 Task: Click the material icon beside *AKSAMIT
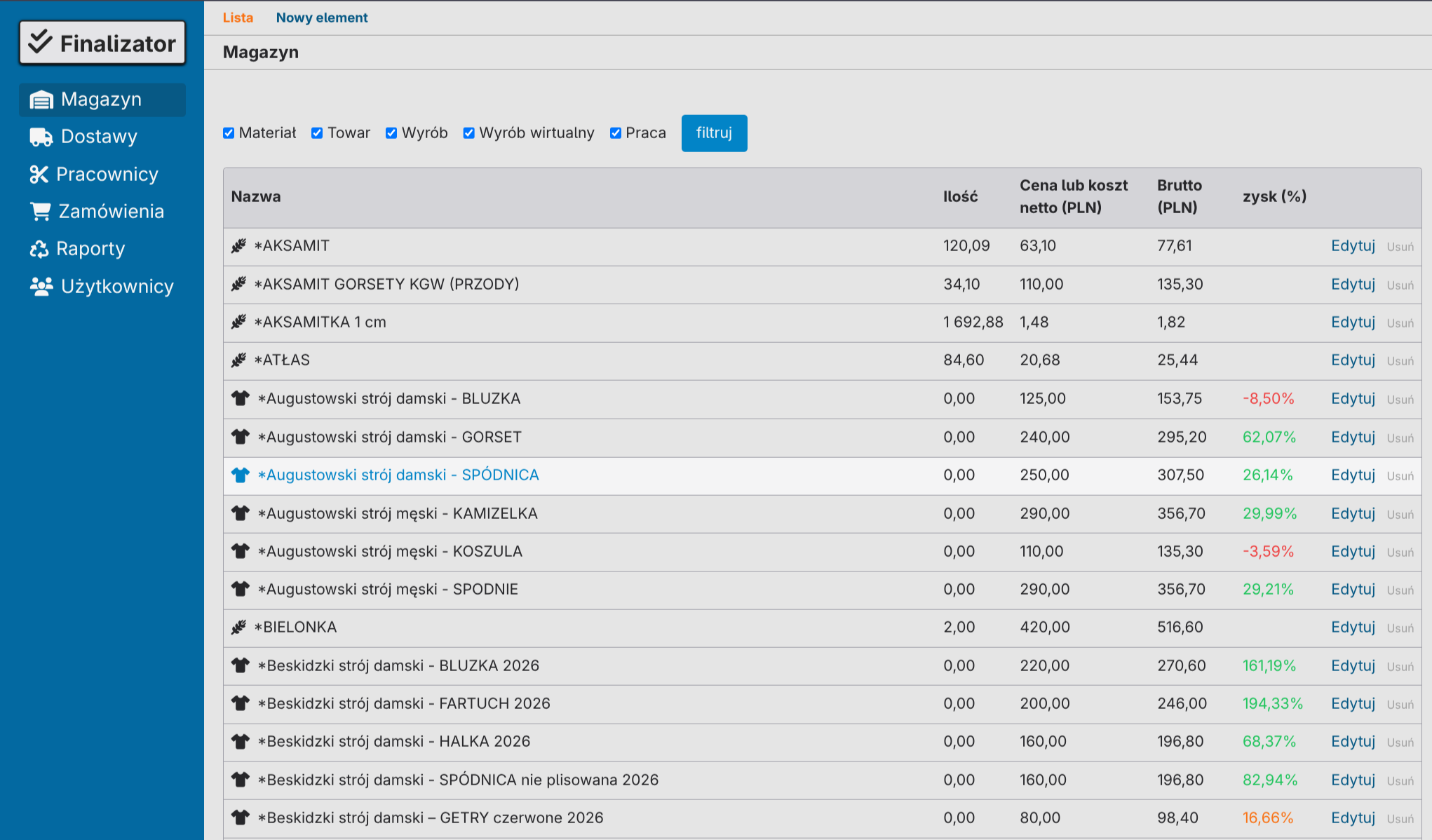click(x=239, y=246)
